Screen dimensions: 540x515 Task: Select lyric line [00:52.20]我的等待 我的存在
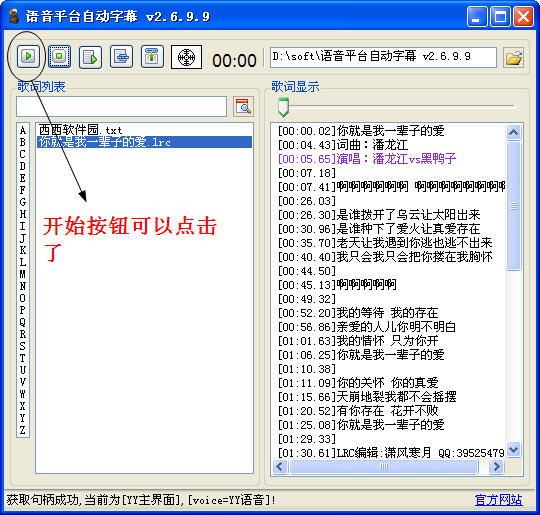pyautogui.click(x=358, y=313)
